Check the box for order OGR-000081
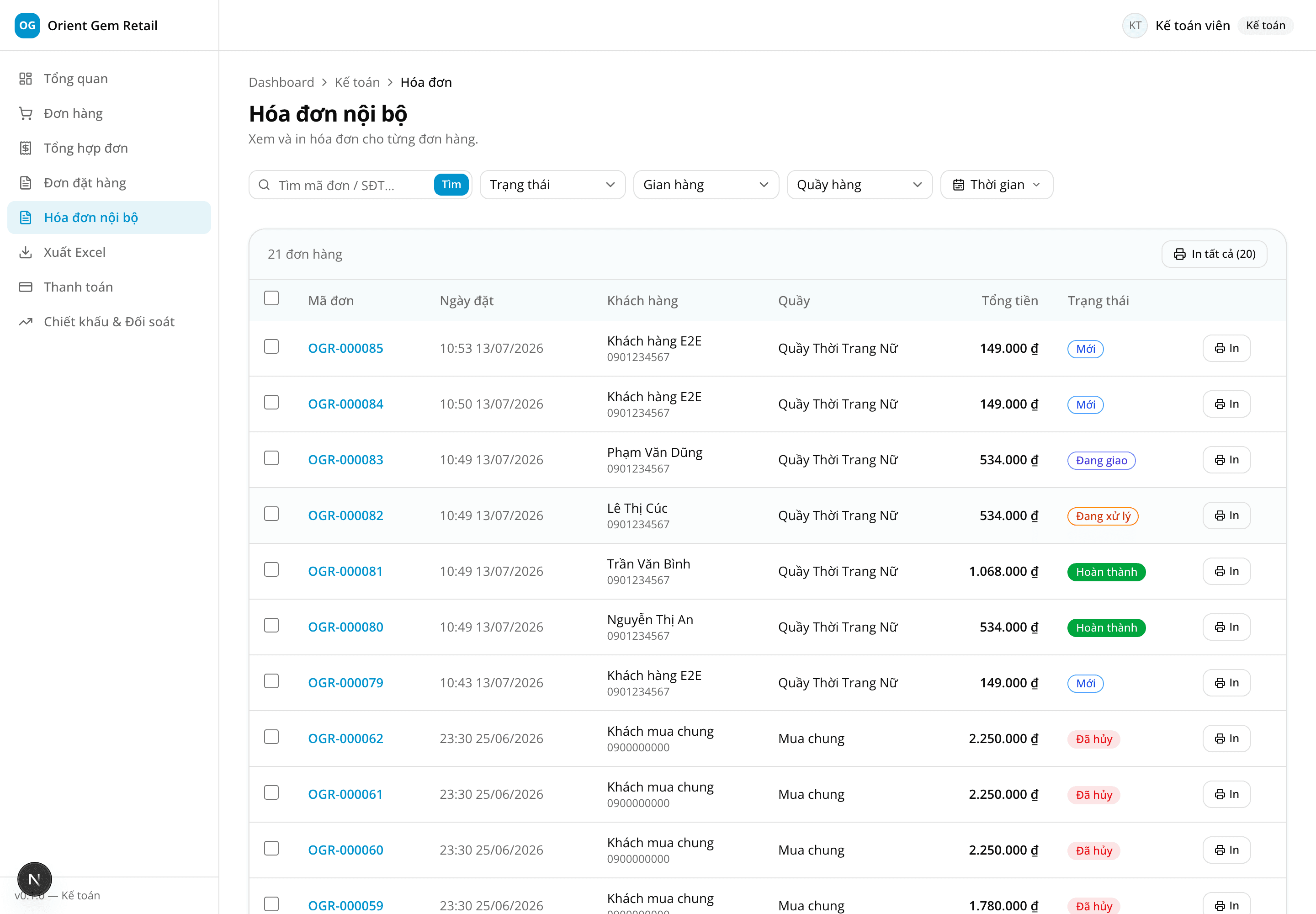This screenshot has height=914, width=1316. click(271, 570)
